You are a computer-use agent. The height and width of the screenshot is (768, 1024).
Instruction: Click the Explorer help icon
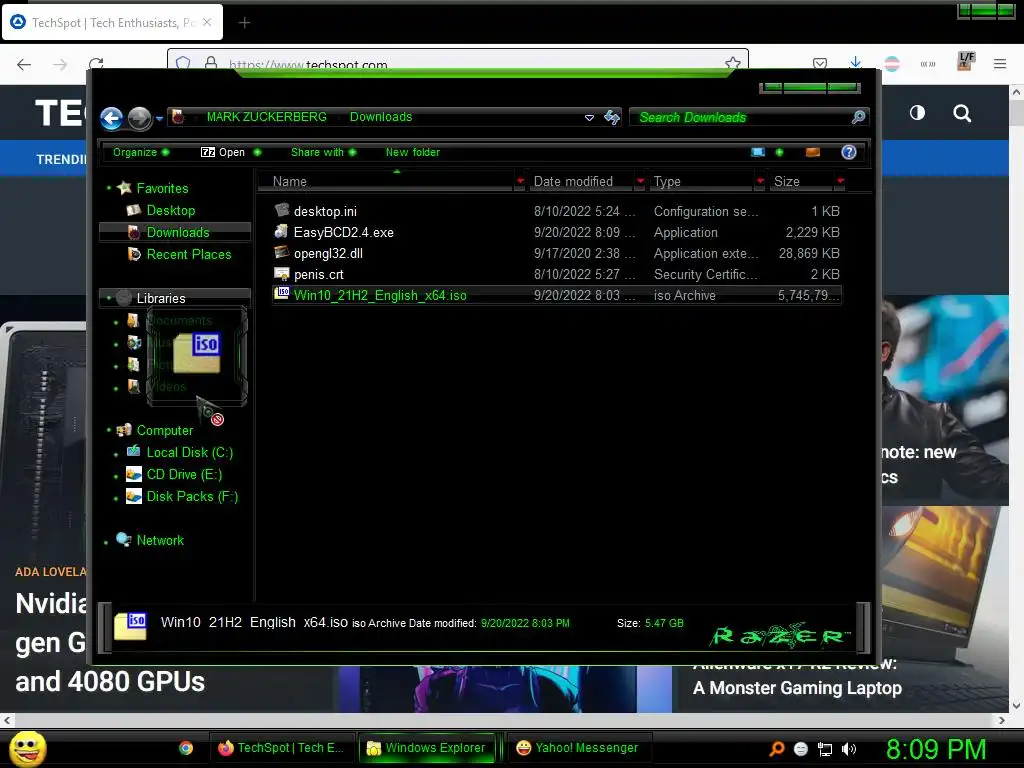click(848, 152)
